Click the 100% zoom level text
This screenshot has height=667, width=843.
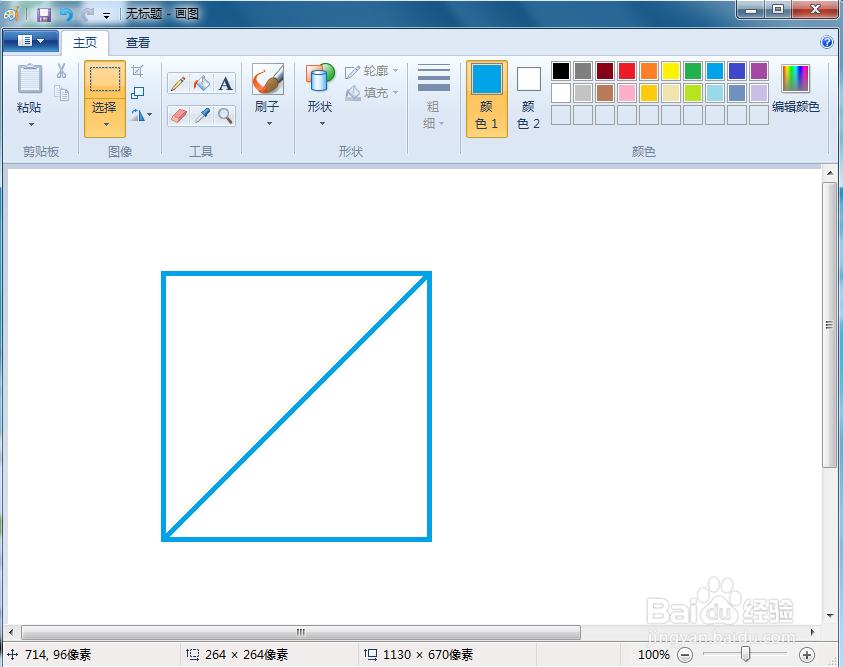point(654,655)
